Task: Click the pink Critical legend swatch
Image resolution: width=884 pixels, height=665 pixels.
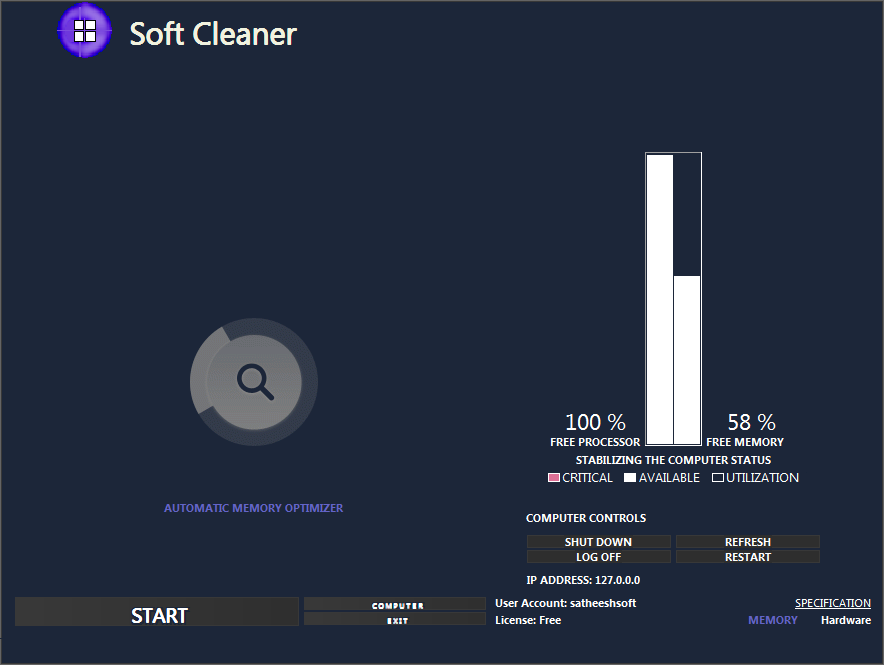Action: (554, 478)
